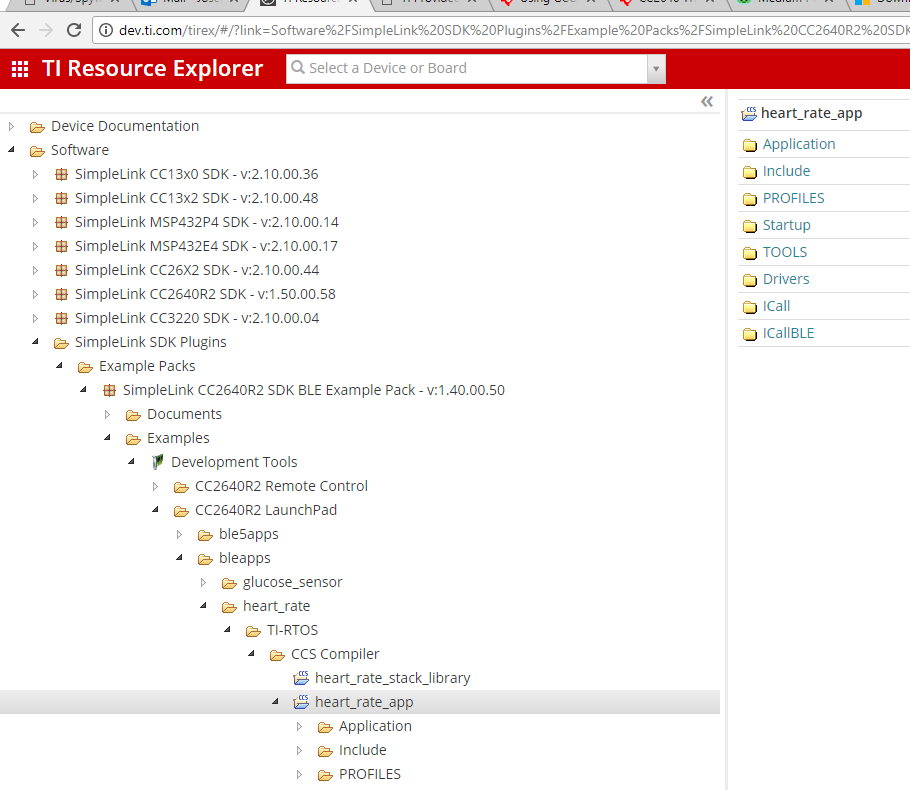Screen dimensions: 910x790
Task: Click the heart_rate_app header icon in right panel
Action: [x=749, y=114]
